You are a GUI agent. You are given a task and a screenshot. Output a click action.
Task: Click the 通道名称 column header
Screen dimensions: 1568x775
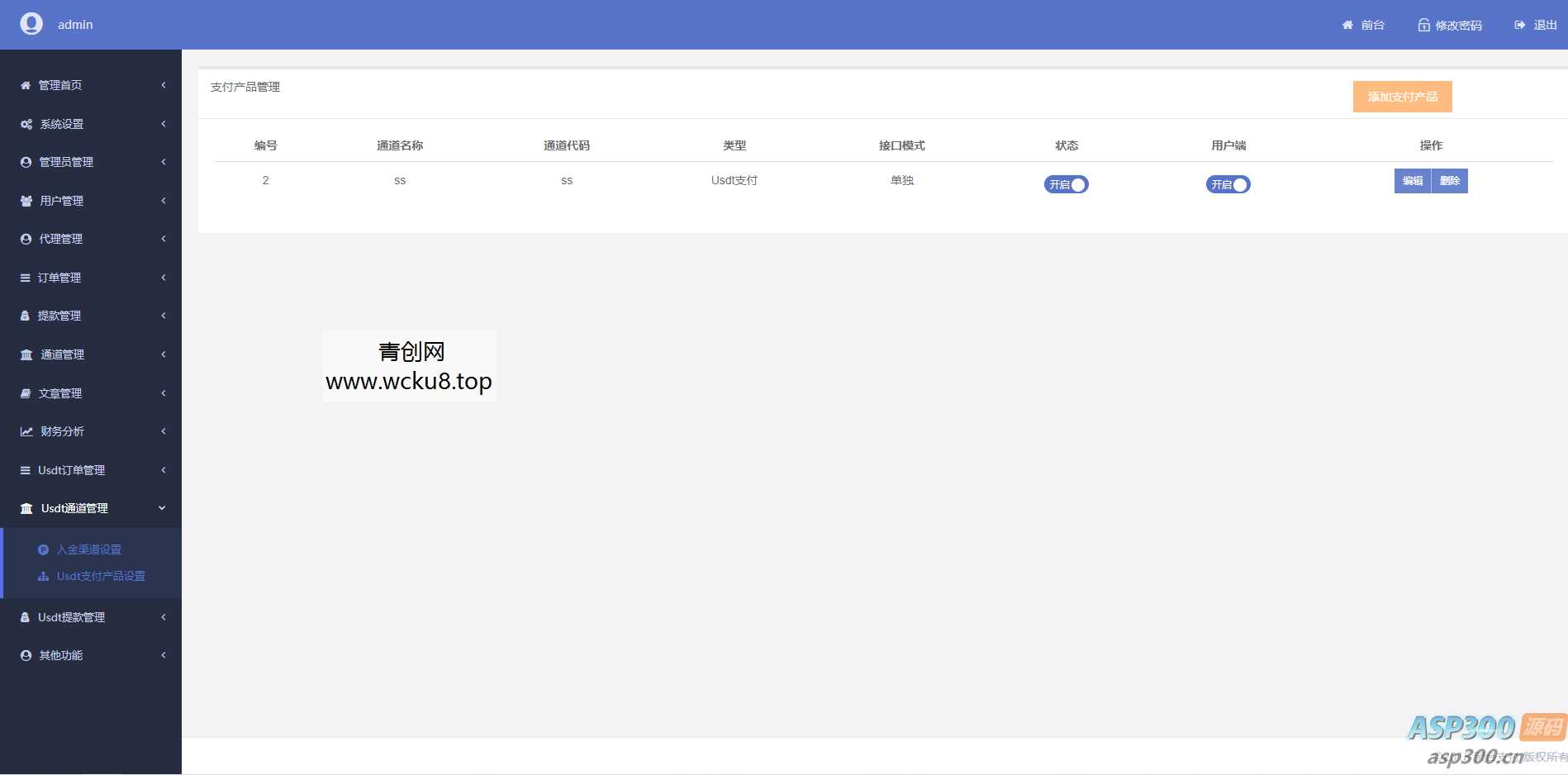pyautogui.click(x=400, y=145)
